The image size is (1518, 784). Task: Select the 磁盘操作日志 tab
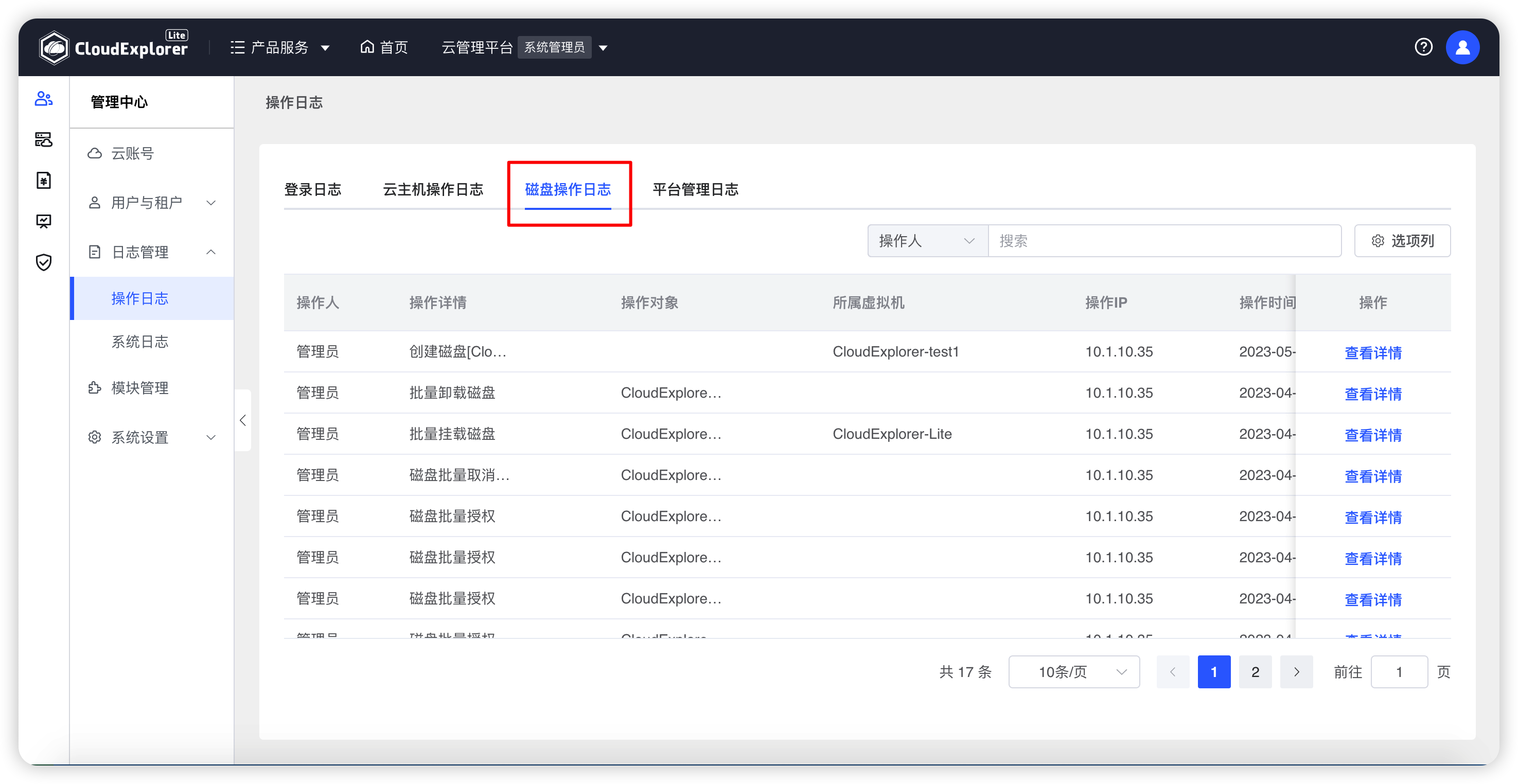(568, 190)
